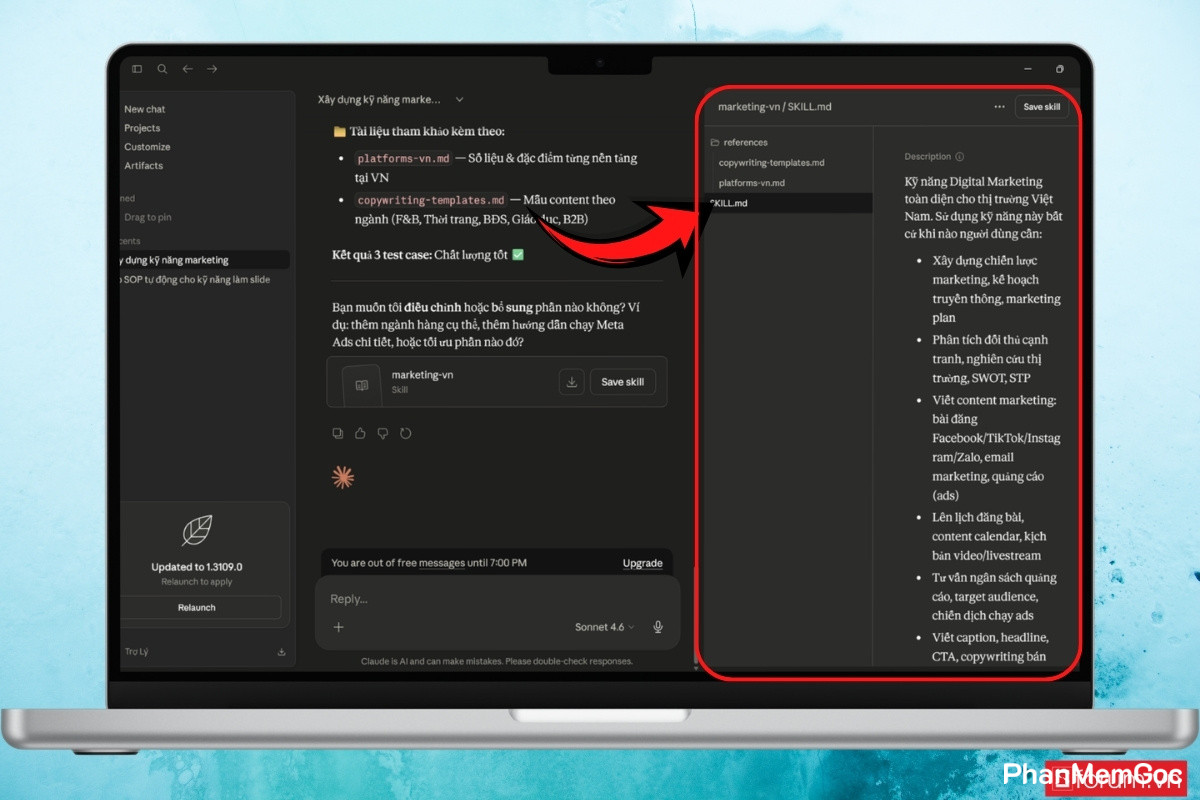Open the marketing-vn skill card
The height and width of the screenshot is (800, 1200).
[x=497, y=382]
